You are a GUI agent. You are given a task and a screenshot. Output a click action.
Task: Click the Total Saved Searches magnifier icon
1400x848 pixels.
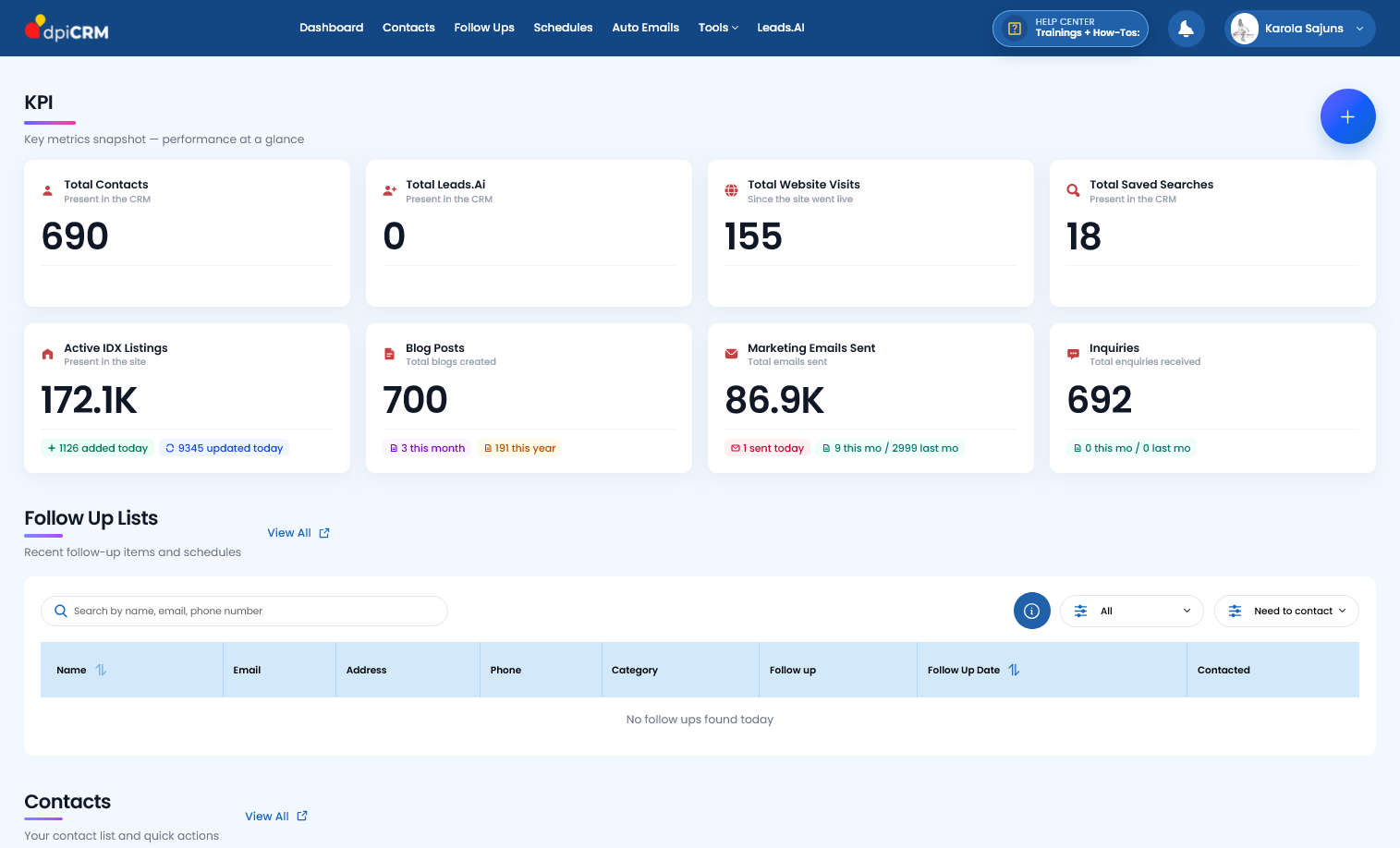[x=1073, y=191]
